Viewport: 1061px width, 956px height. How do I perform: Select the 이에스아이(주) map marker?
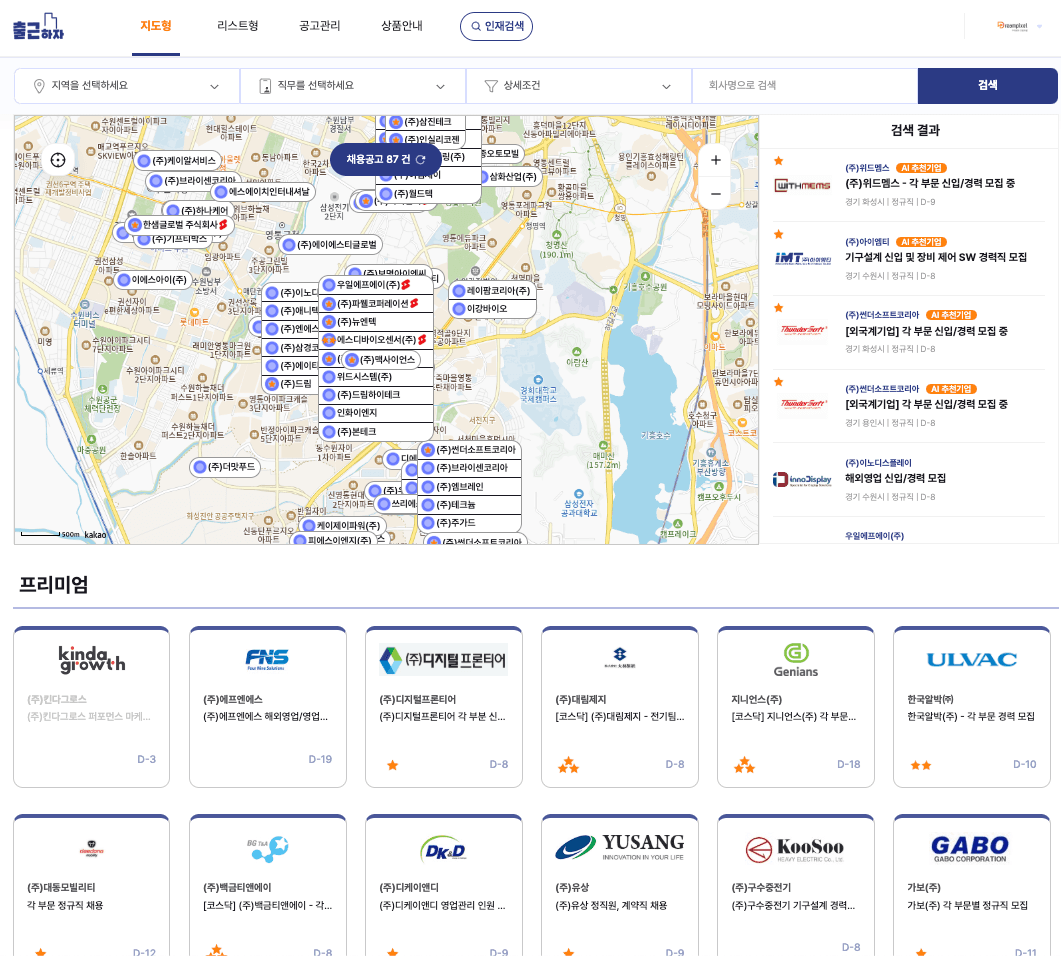point(154,280)
